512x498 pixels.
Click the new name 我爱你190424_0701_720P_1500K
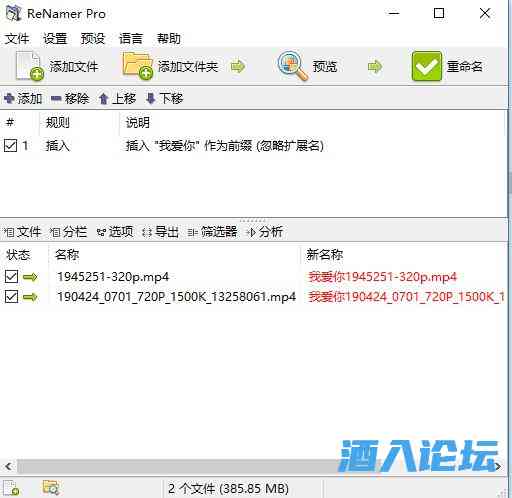coord(406,297)
